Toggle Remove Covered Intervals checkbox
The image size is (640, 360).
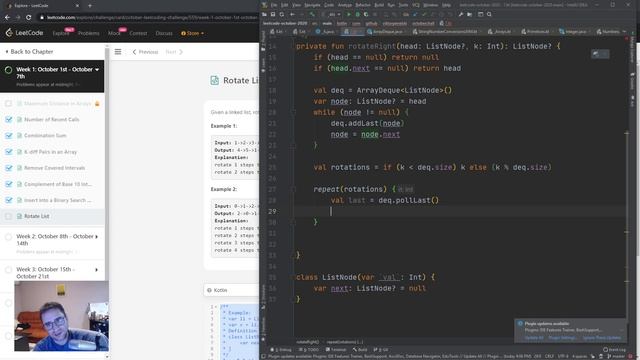click(9, 168)
